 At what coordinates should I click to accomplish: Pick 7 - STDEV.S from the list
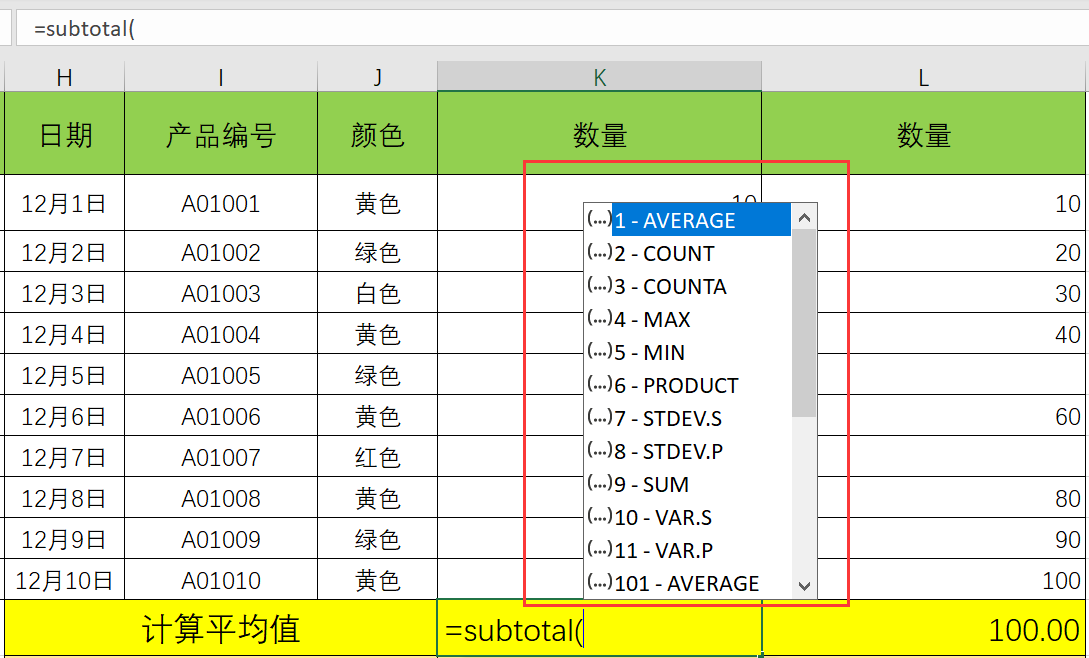point(688,418)
